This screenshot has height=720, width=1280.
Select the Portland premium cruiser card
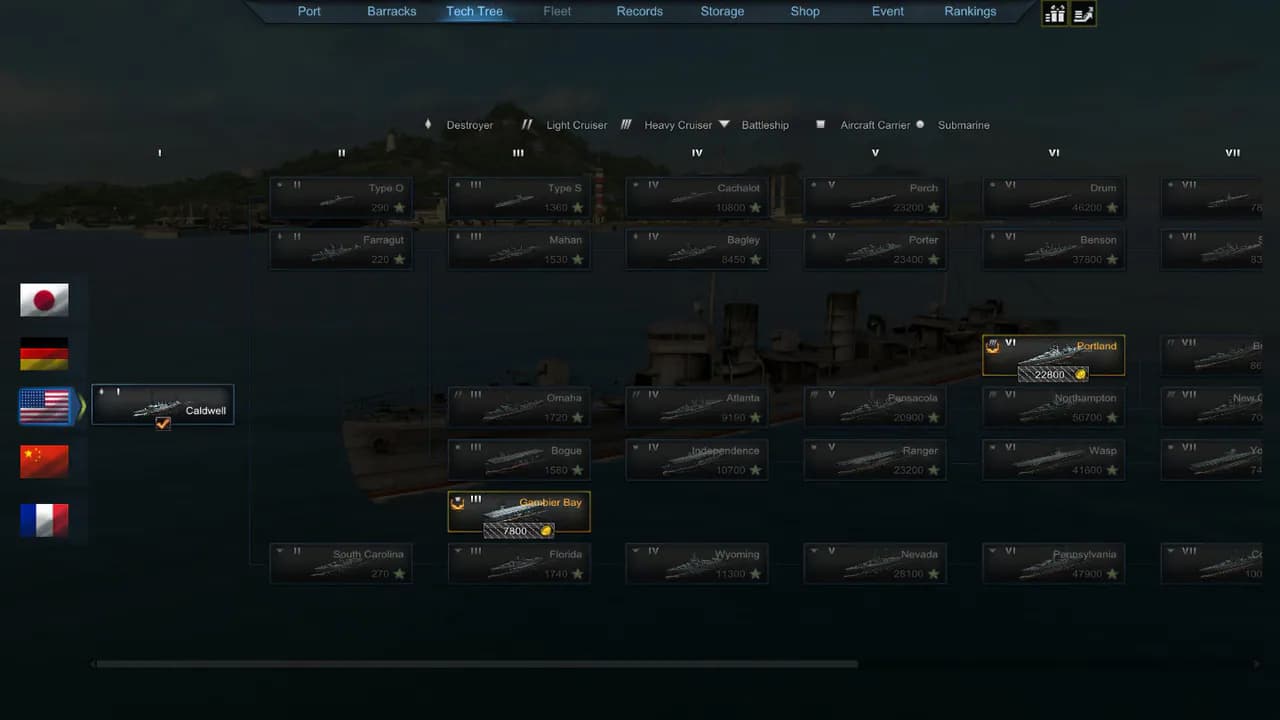(x=1054, y=355)
